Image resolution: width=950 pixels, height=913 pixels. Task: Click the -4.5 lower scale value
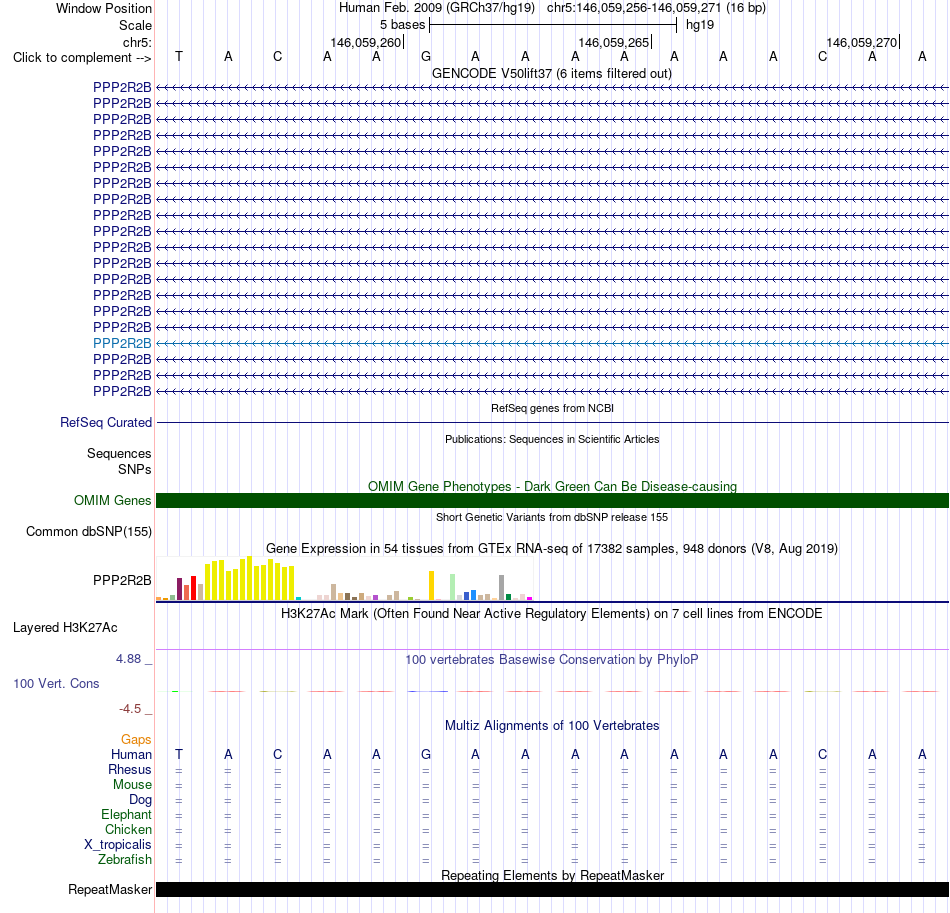point(130,709)
